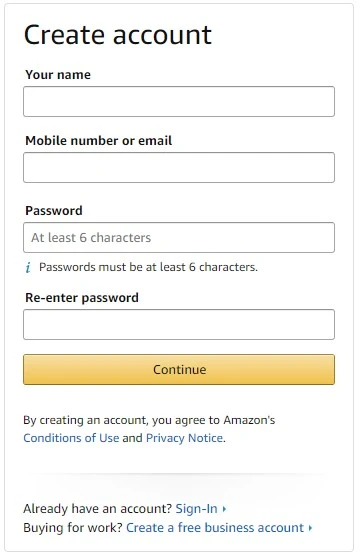Click the 'Create account' heading
Viewport: 360px width, 557px height.
click(118, 35)
